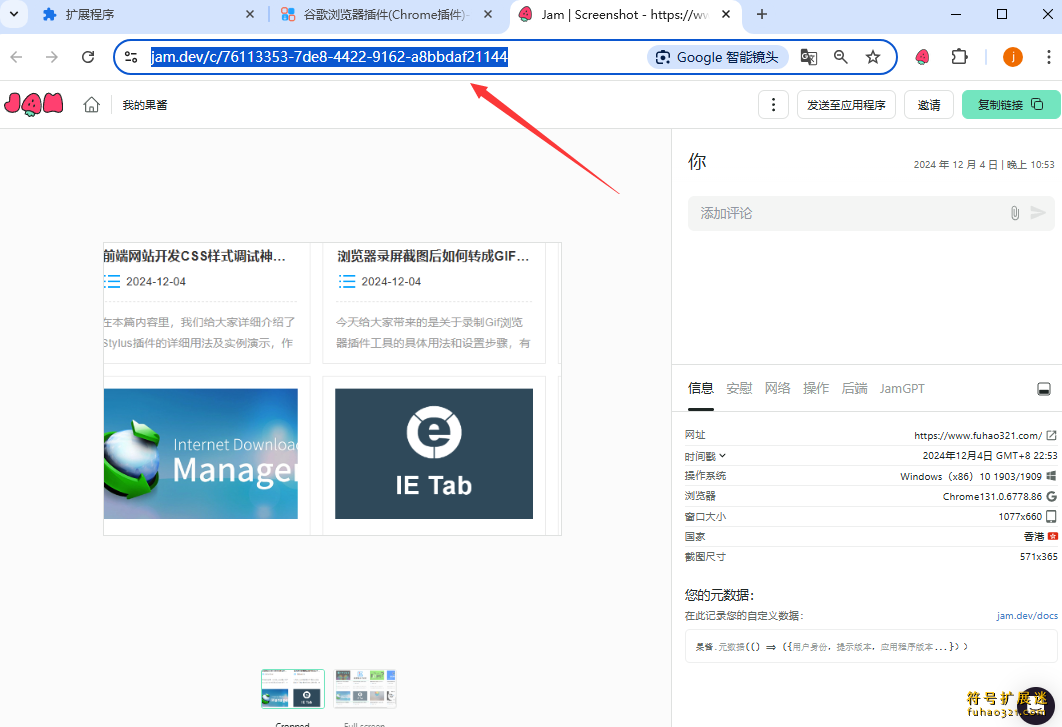Open the JamGPT tab
Viewport: 1062px width, 727px height.
tap(902, 388)
